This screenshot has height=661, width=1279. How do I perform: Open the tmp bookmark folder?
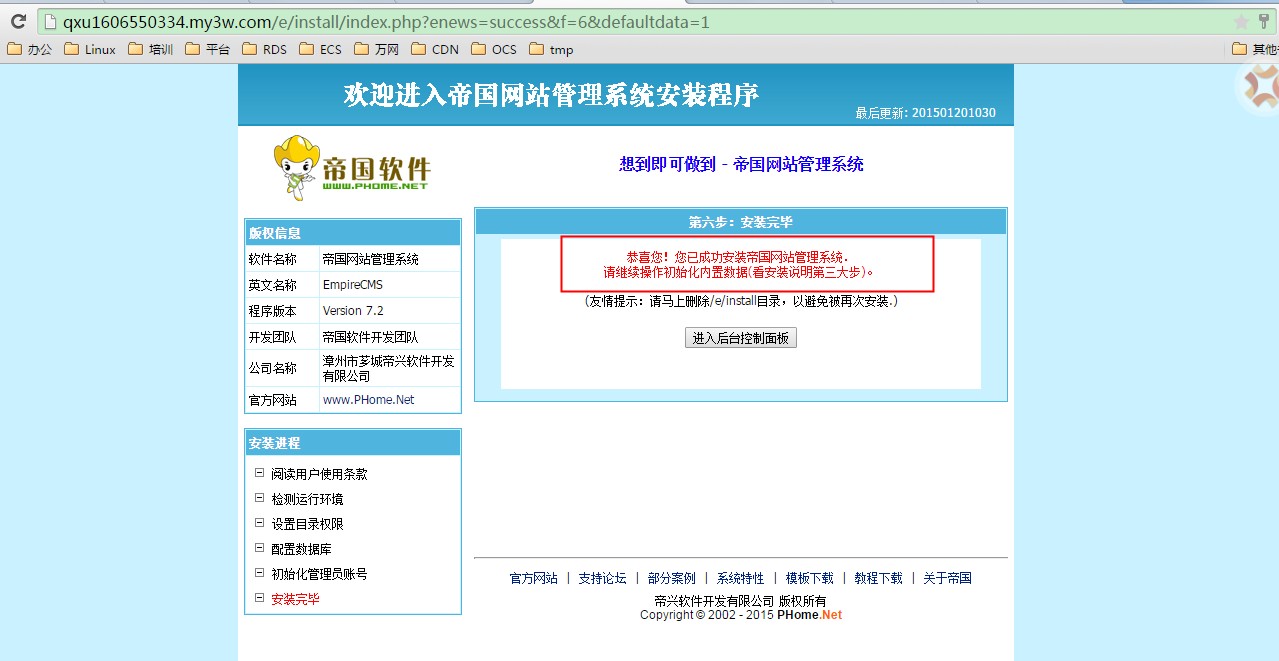click(x=551, y=49)
